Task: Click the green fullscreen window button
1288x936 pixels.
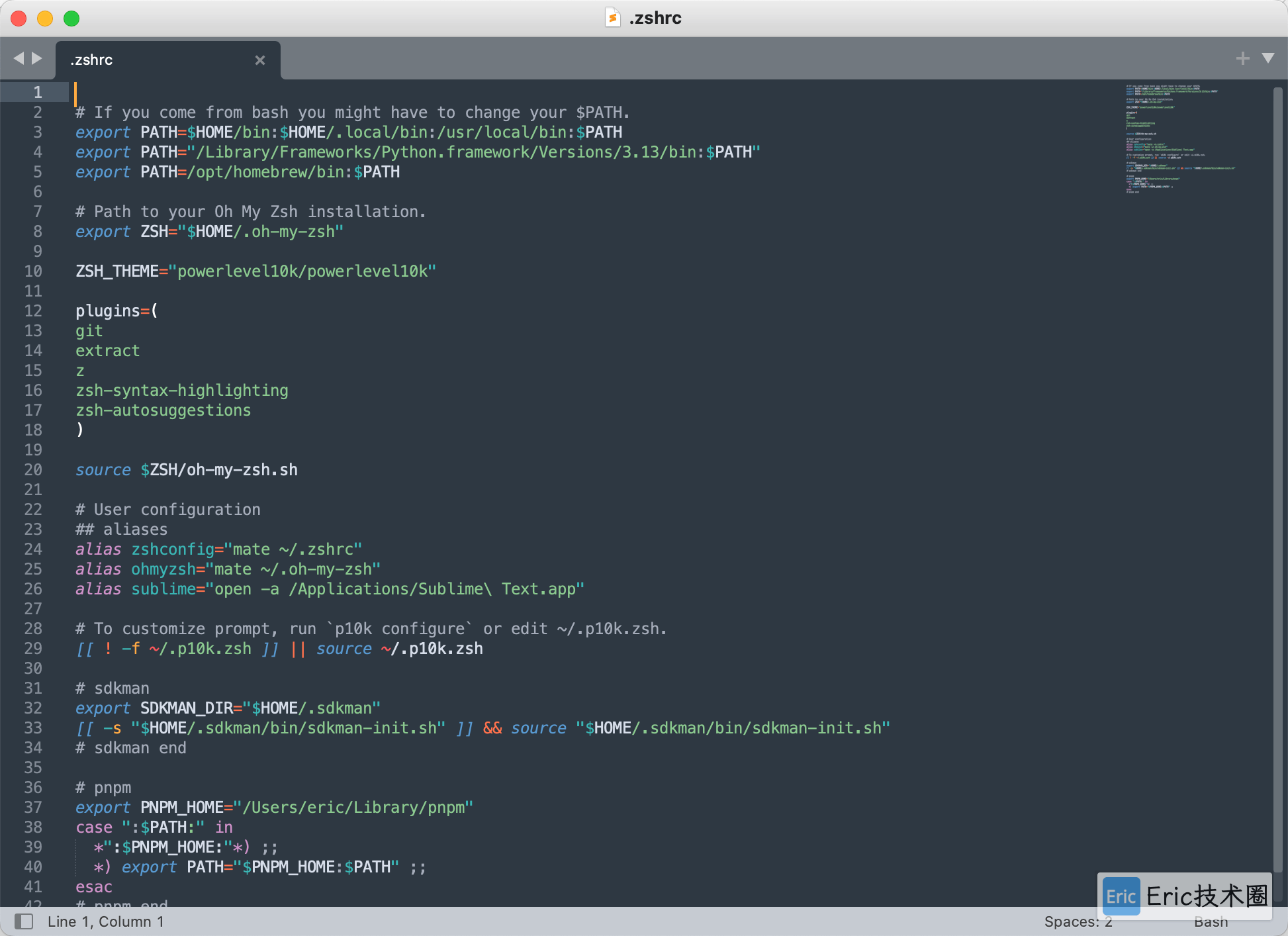Action: (x=71, y=18)
